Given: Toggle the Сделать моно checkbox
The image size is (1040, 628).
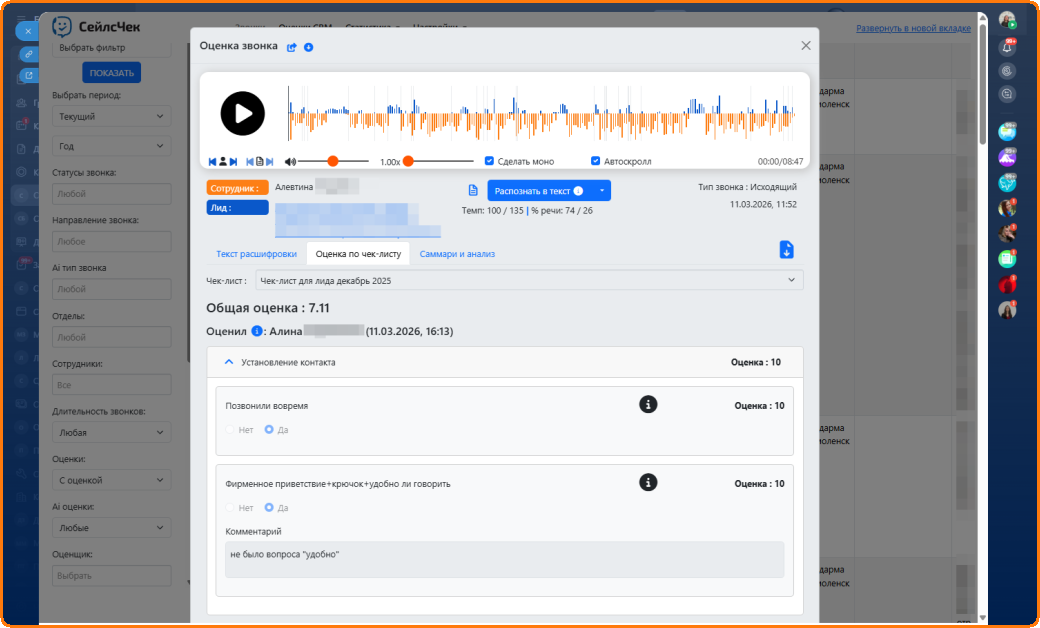Looking at the screenshot, I should [x=489, y=161].
